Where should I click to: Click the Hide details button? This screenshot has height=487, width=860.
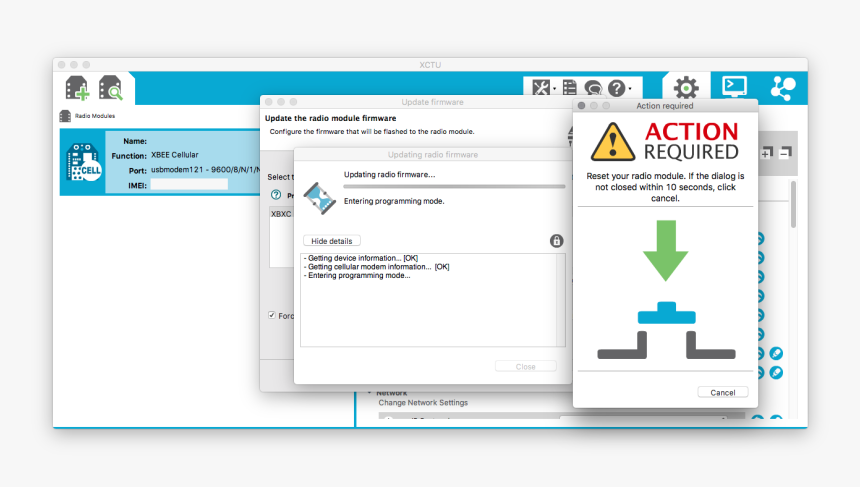[332, 241]
